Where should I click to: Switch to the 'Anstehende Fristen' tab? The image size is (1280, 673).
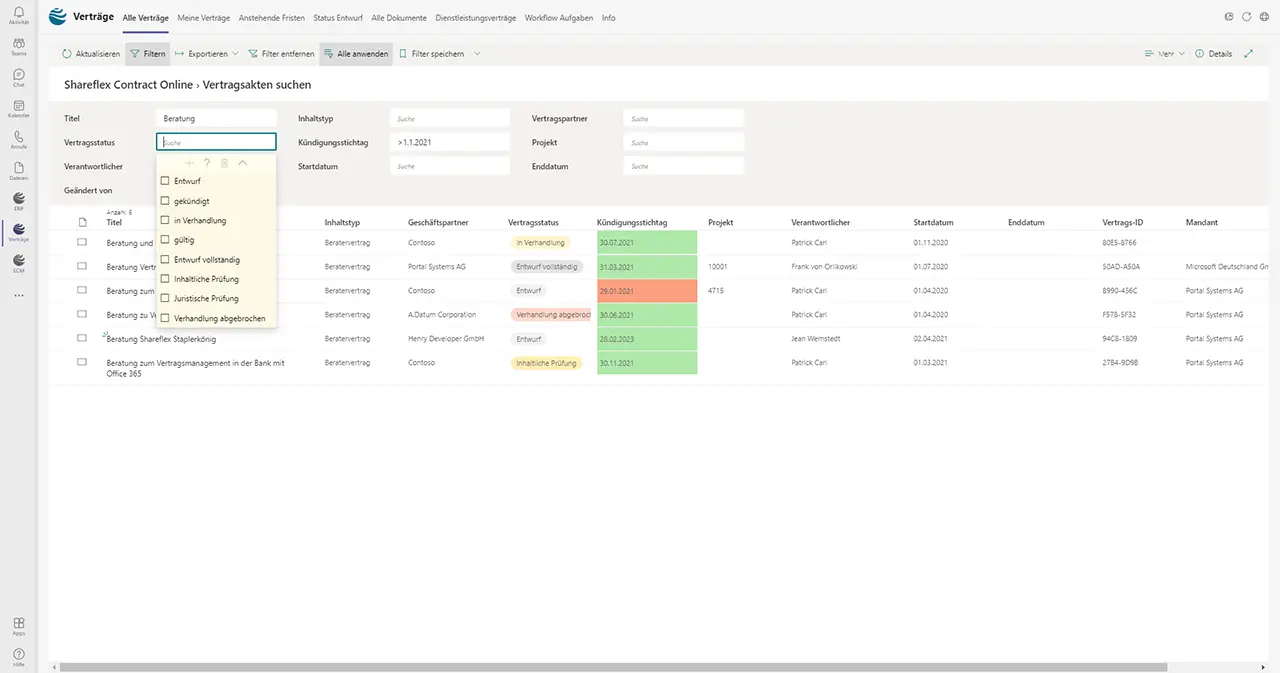(272, 18)
